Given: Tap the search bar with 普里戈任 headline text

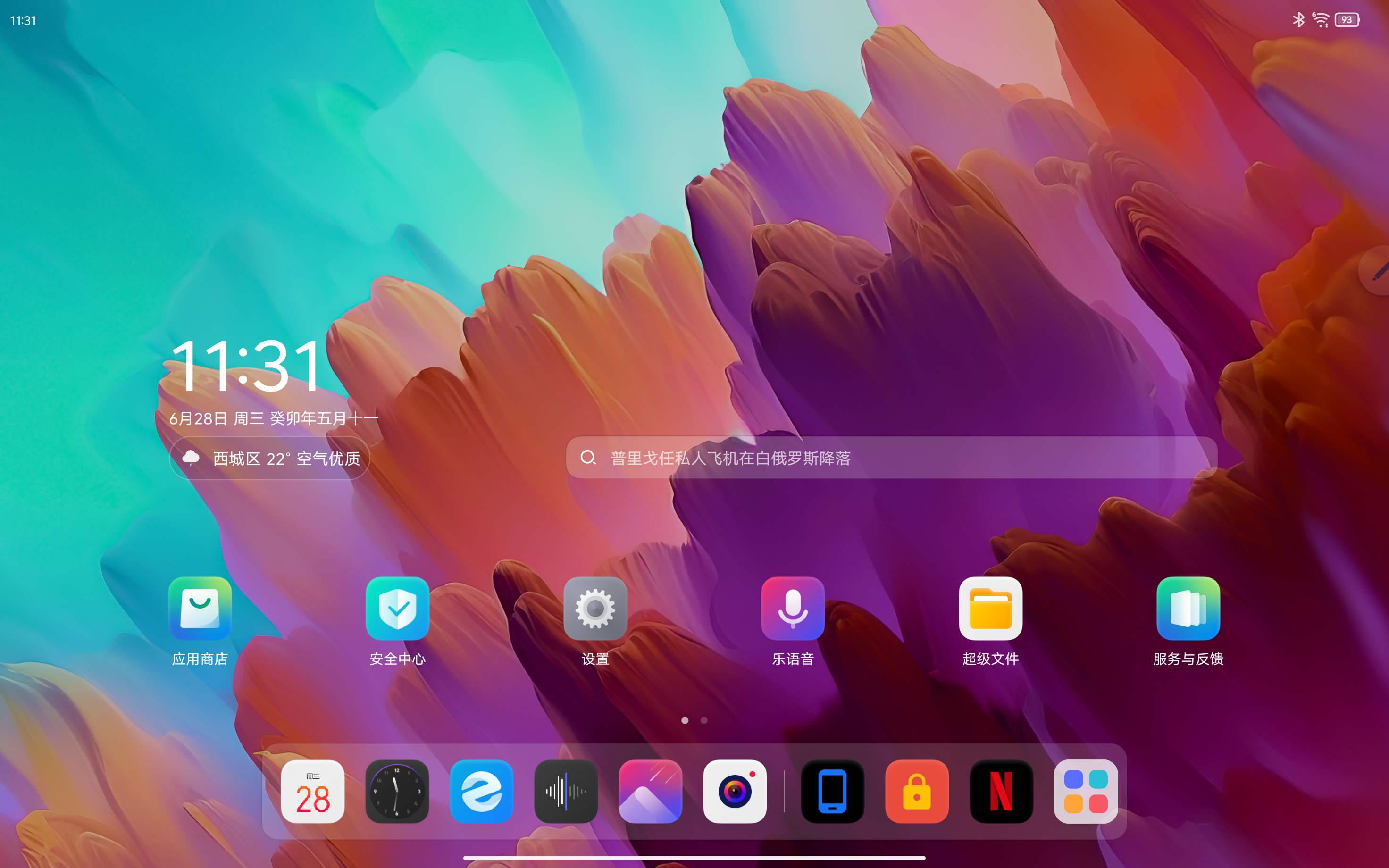Looking at the screenshot, I should (x=891, y=458).
